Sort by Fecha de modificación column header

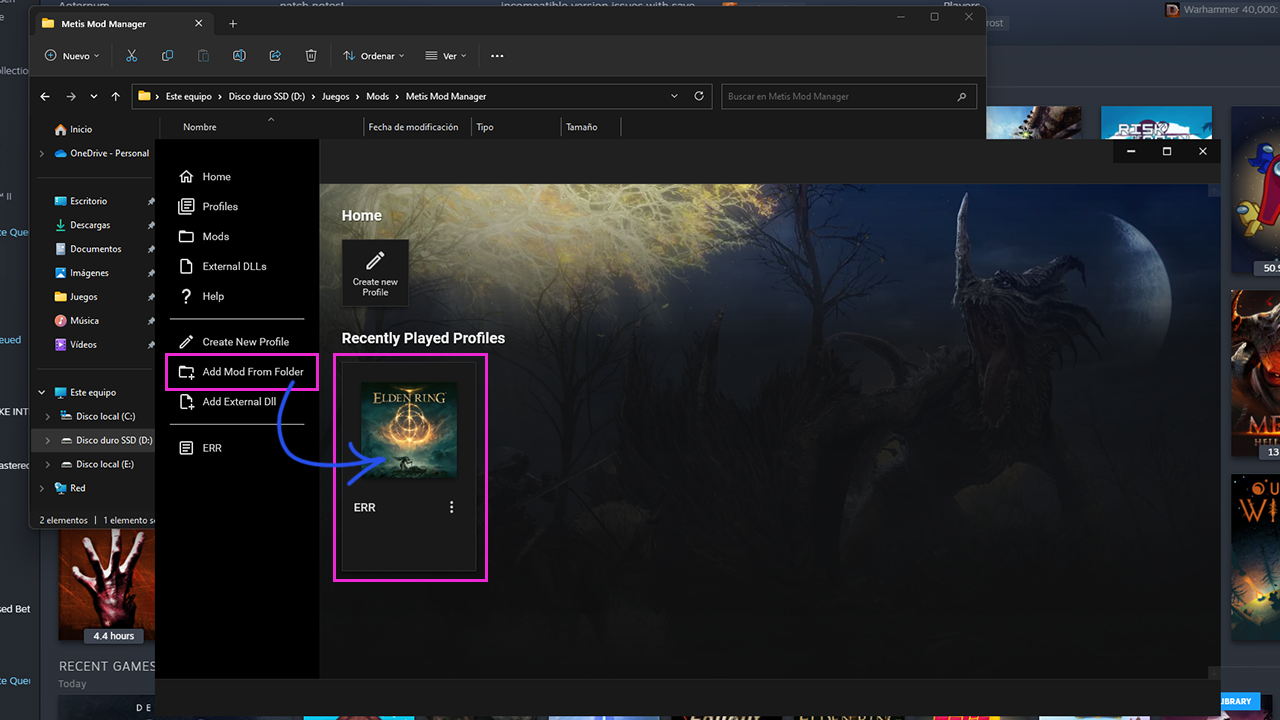pos(413,127)
